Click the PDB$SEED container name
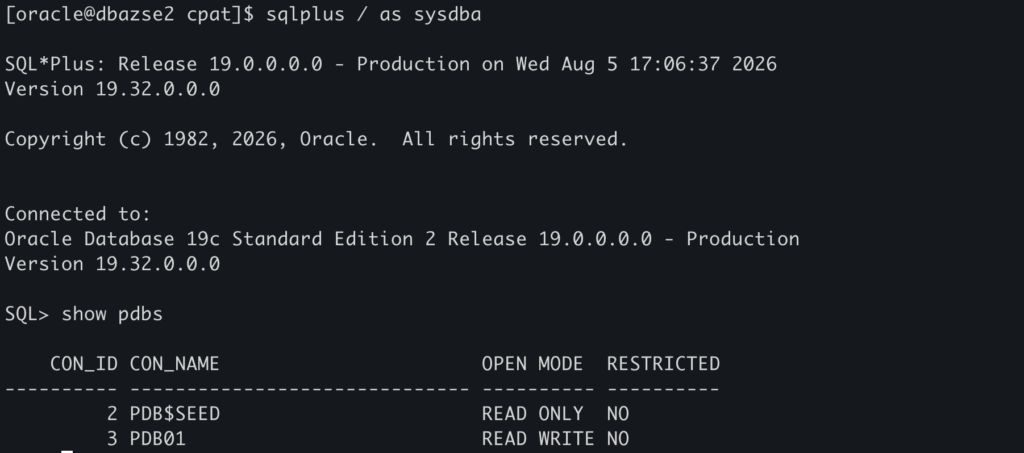 (174, 414)
